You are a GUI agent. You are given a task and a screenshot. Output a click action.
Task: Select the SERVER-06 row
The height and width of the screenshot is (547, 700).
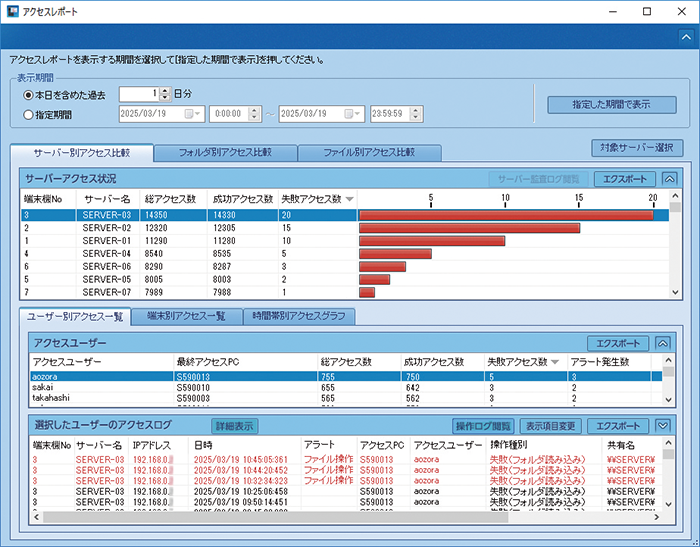tap(345, 267)
